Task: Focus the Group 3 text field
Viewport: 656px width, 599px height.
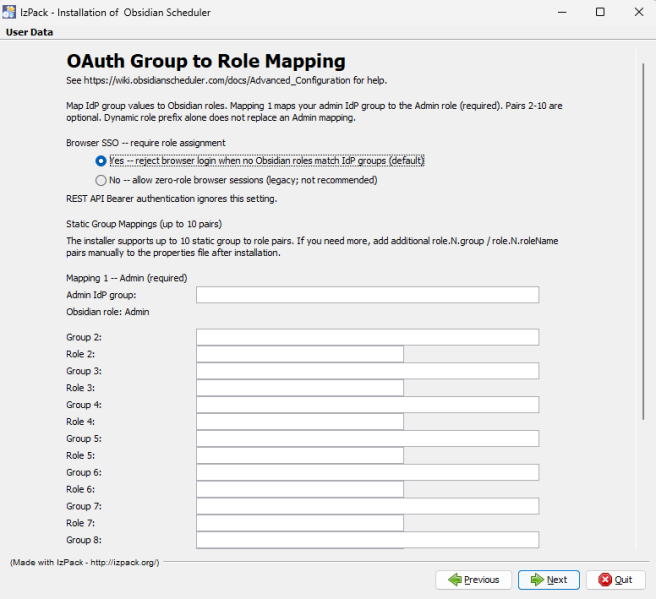Action: 367,371
